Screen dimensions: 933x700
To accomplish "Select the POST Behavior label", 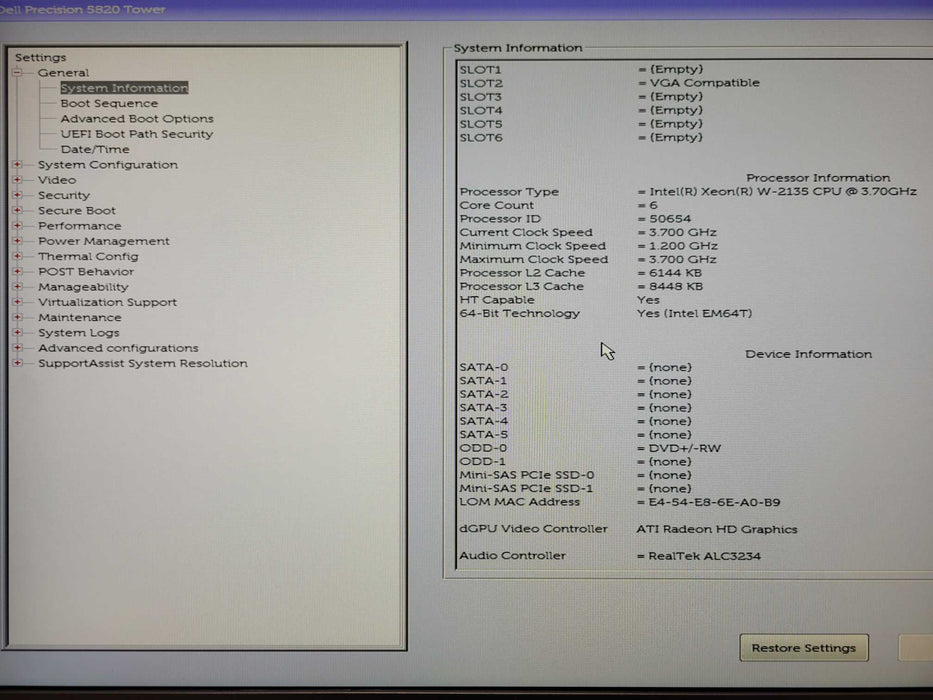I will [x=86, y=271].
